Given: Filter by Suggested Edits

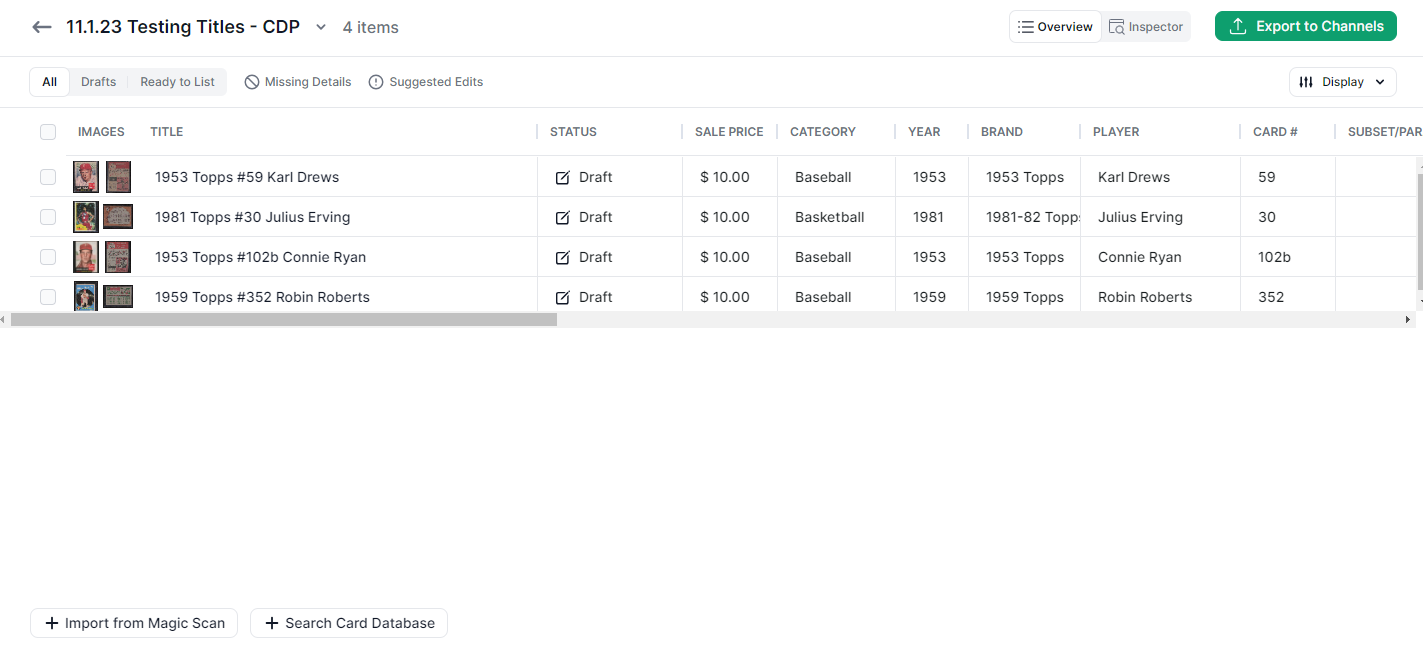Looking at the screenshot, I should (426, 82).
